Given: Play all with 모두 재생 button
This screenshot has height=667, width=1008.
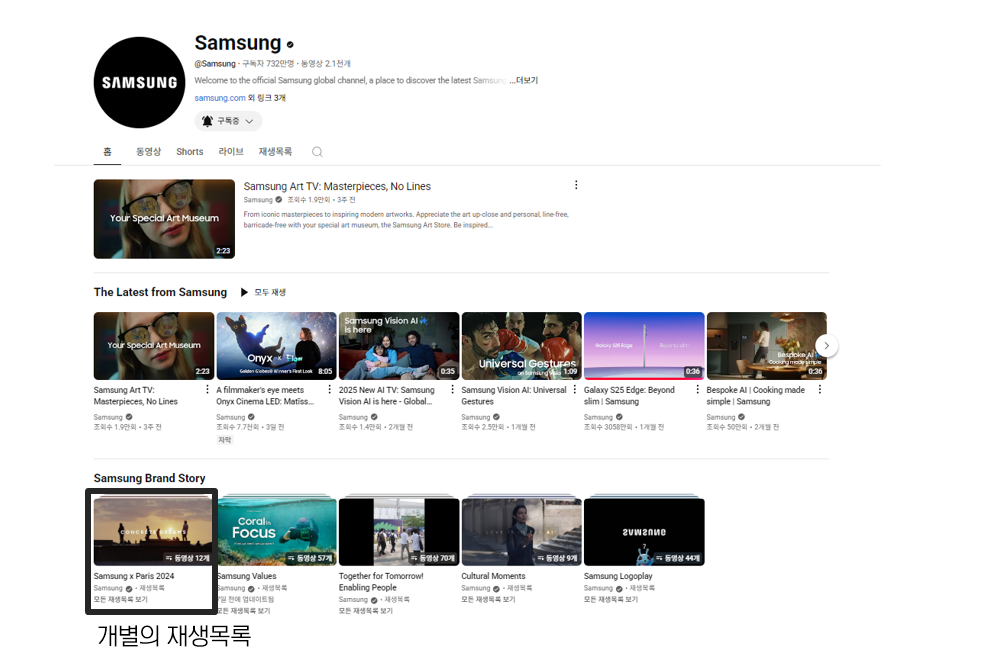Looking at the screenshot, I should click(x=264, y=292).
